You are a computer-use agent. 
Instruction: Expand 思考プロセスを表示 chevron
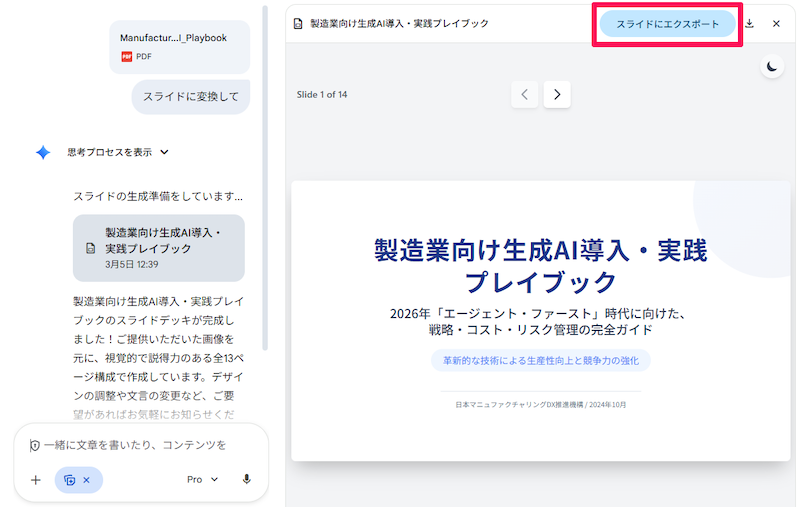[164, 152]
